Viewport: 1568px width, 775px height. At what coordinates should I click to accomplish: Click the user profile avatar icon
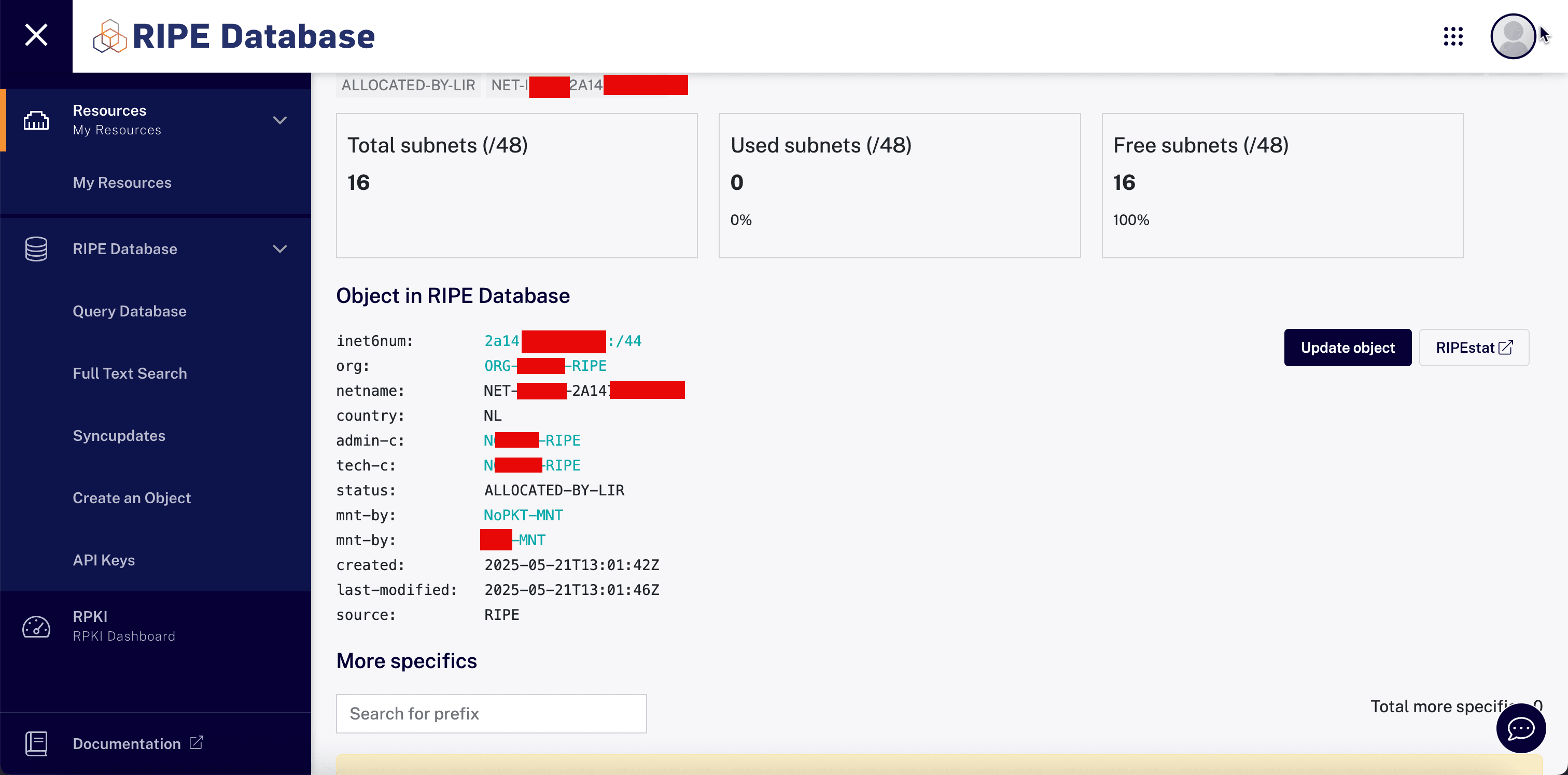pos(1512,36)
